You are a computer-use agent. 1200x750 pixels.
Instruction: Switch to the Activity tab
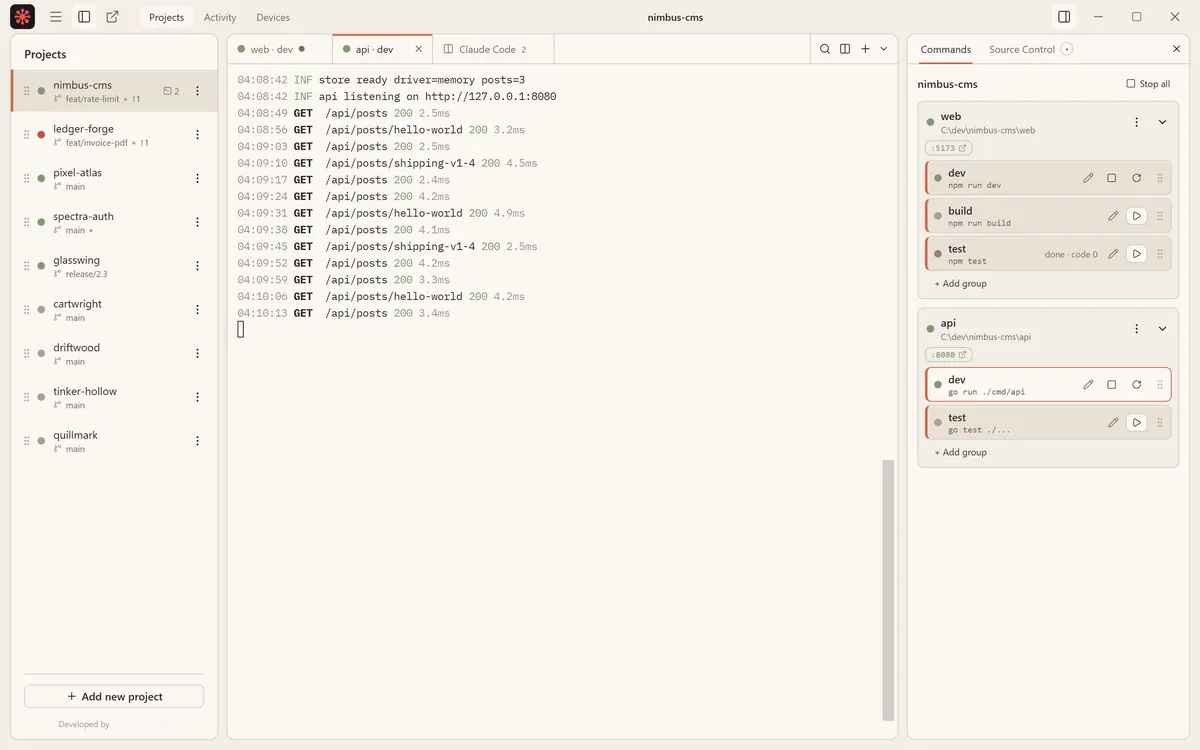pos(220,17)
